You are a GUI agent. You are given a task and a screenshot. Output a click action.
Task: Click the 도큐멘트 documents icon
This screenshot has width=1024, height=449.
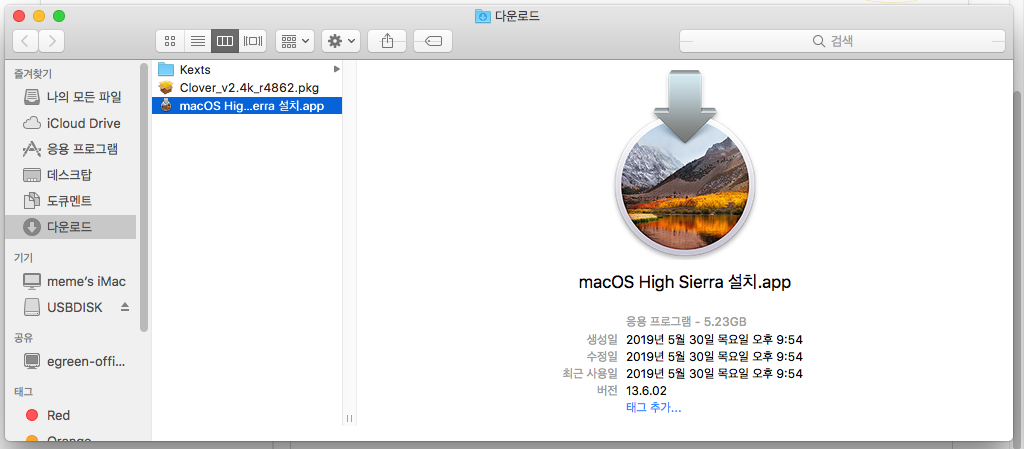click(31, 200)
